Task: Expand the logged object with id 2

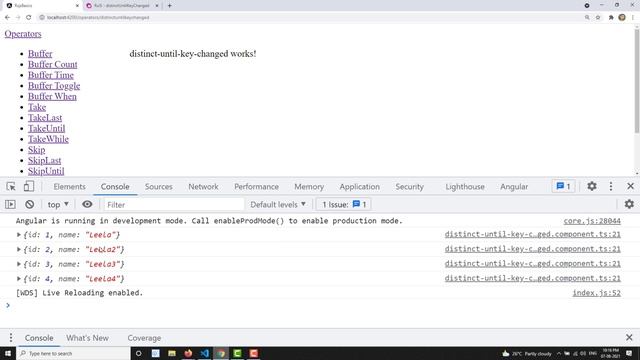Action: point(19,249)
